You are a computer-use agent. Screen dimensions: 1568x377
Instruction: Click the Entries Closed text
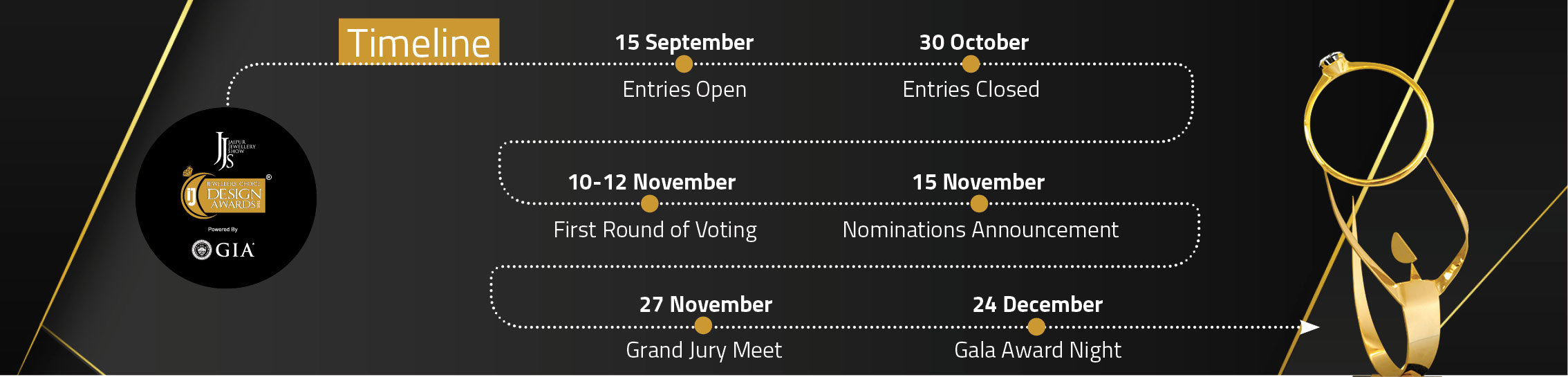pos(971,89)
